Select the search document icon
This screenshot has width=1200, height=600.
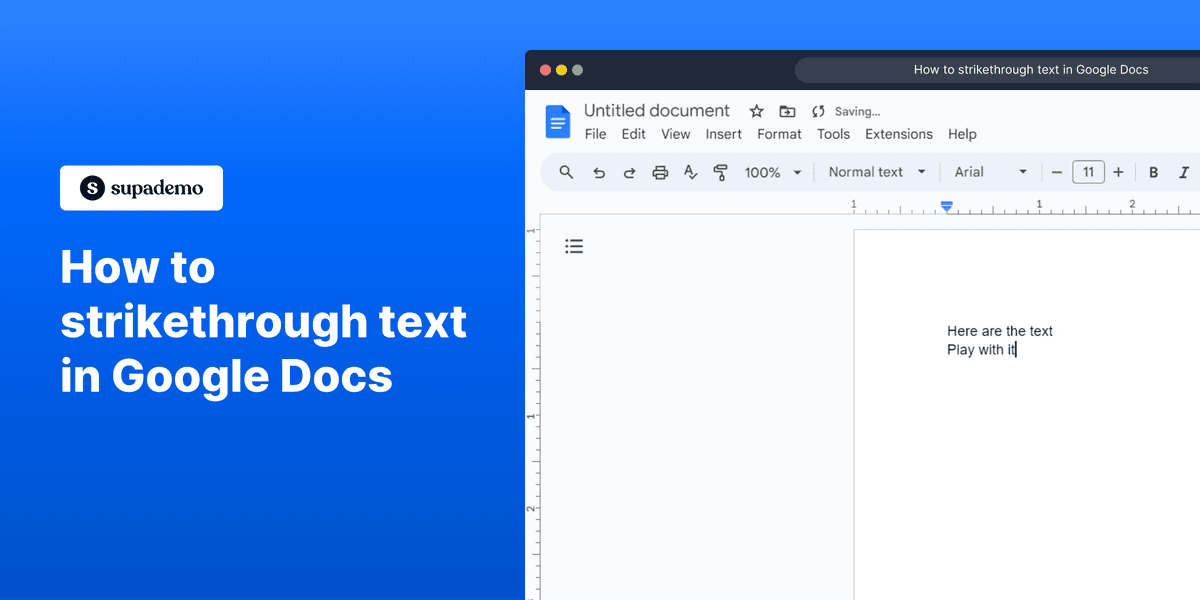click(x=566, y=172)
